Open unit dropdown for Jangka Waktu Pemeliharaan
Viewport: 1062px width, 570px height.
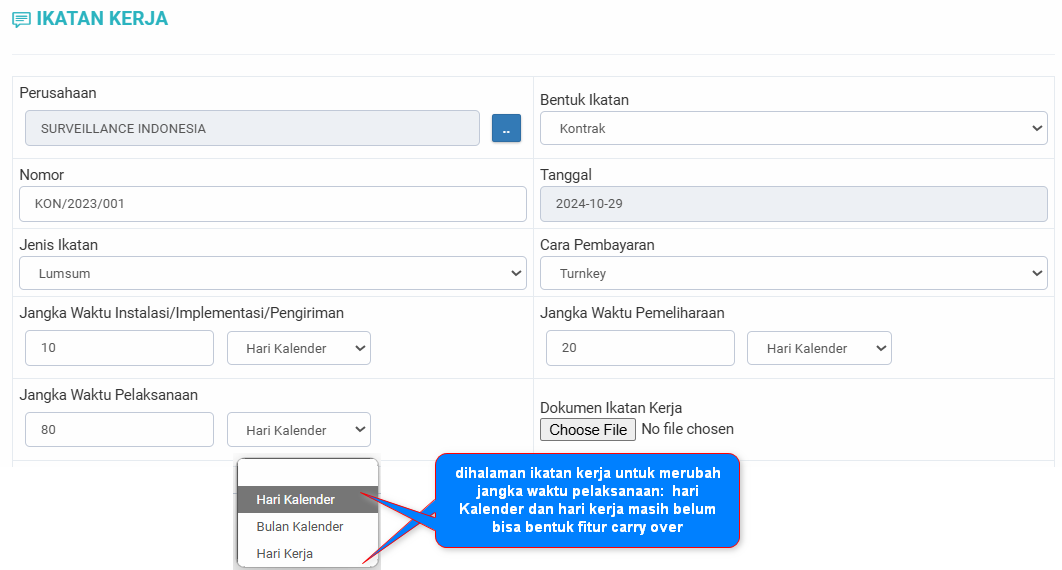coord(819,348)
